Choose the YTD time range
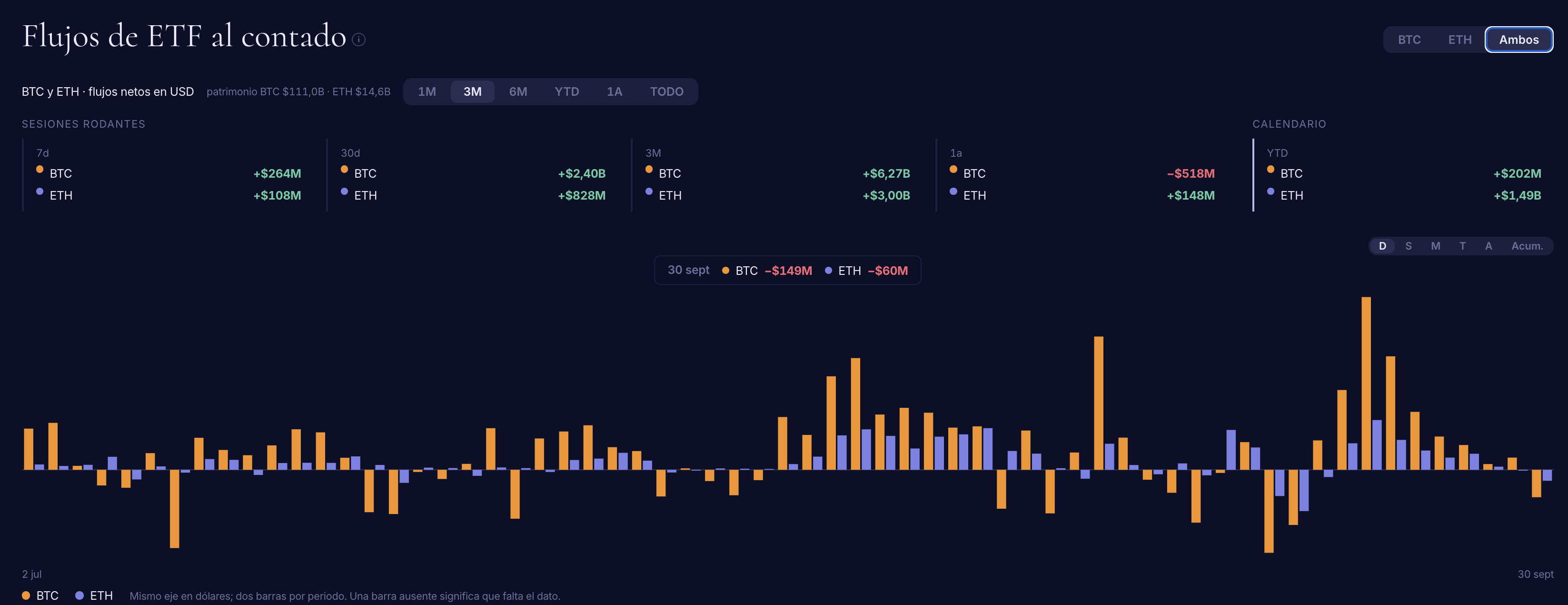Image resolution: width=1568 pixels, height=605 pixels. click(566, 91)
